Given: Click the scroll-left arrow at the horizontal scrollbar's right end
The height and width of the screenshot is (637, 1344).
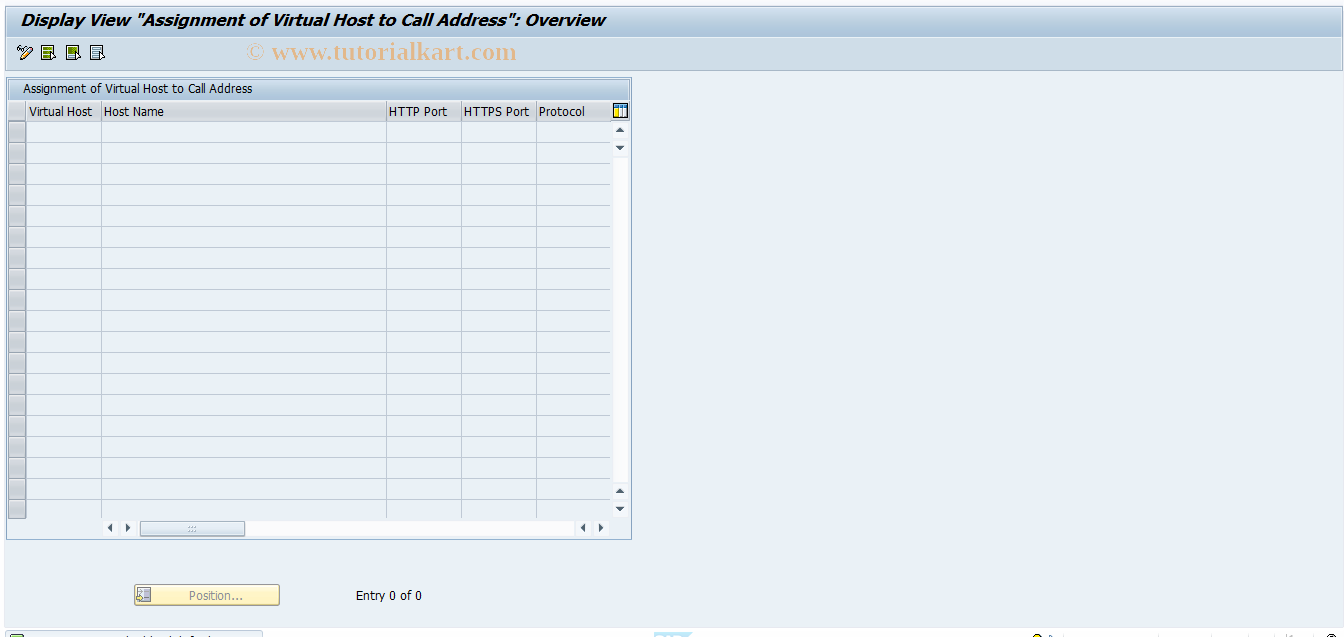Looking at the screenshot, I should [x=584, y=528].
